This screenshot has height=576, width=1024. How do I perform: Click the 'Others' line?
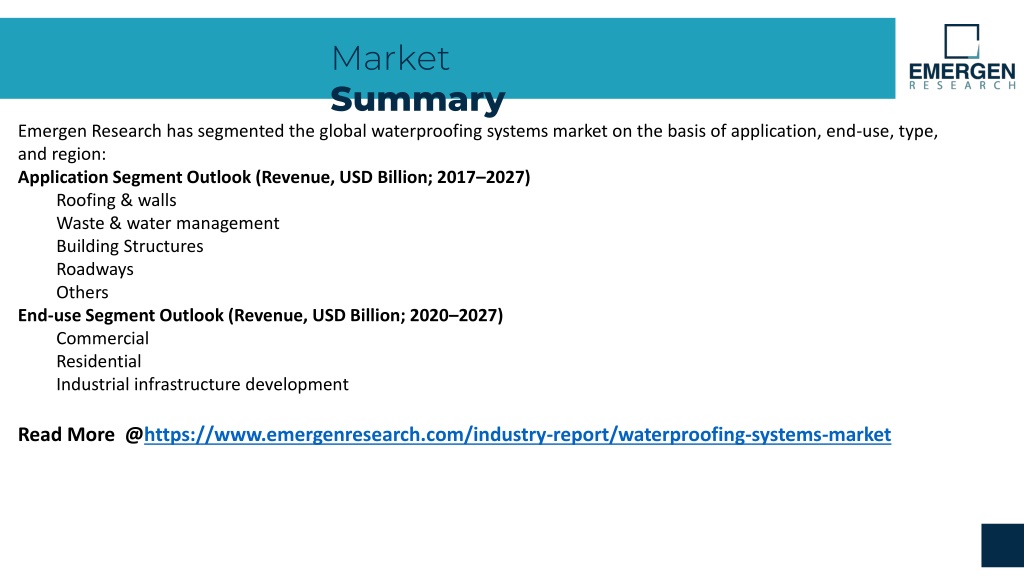click(82, 293)
